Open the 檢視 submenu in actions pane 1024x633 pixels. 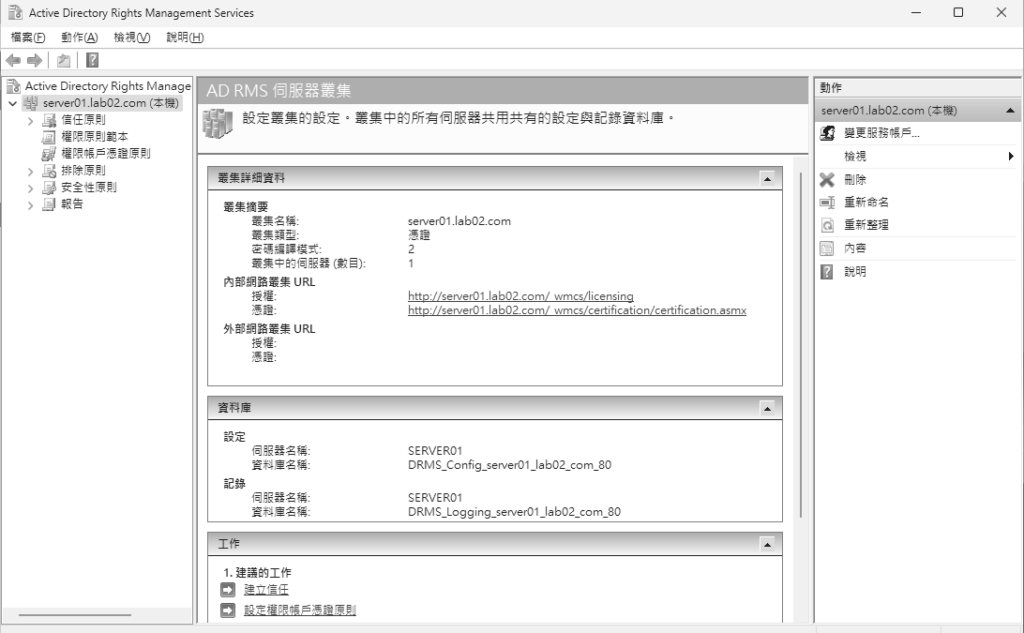(x=916, y=156)
